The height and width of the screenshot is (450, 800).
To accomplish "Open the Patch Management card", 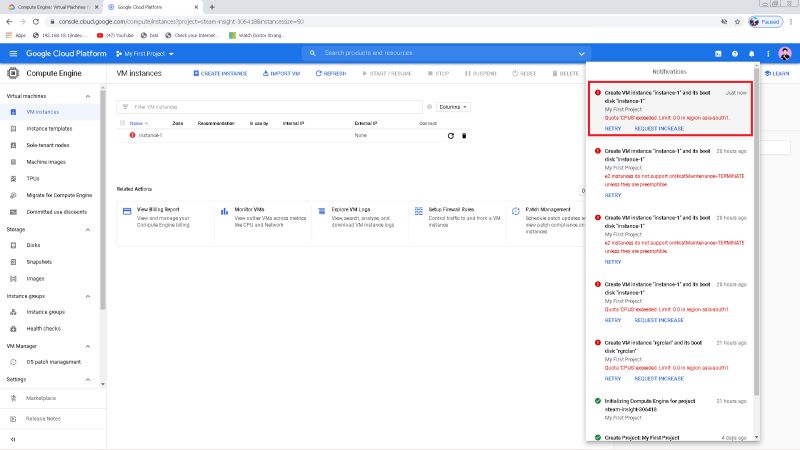I will pos(546,220).
